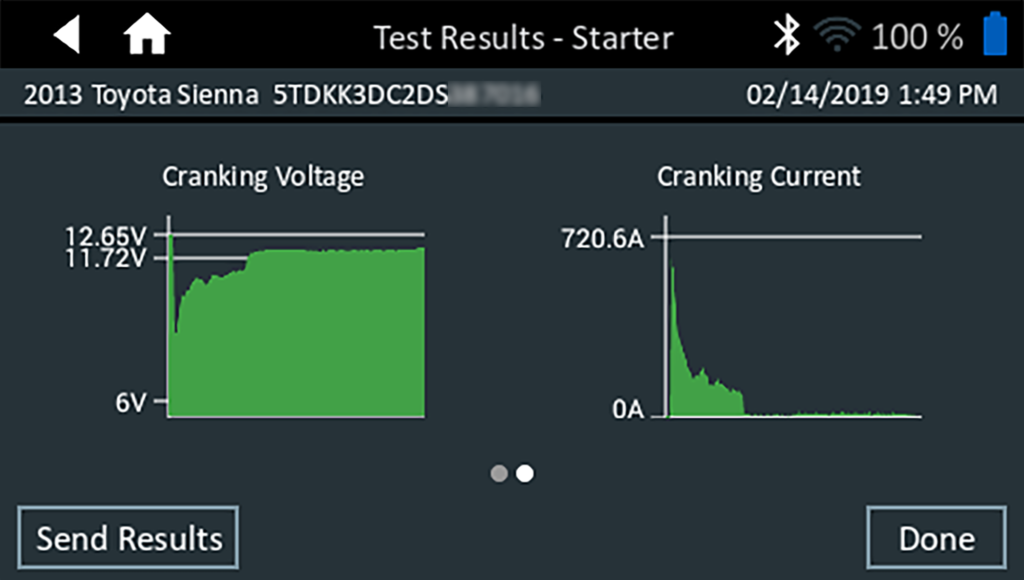
Task: Tap the Cranking Current heading
Action: point(759,178)
